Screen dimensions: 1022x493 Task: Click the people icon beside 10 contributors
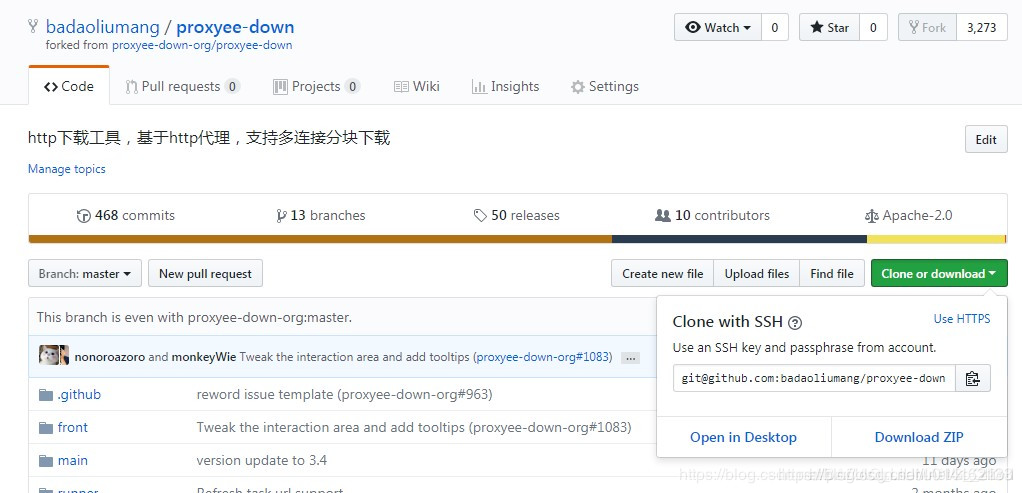pyautogui.click(x=663, y=215)
